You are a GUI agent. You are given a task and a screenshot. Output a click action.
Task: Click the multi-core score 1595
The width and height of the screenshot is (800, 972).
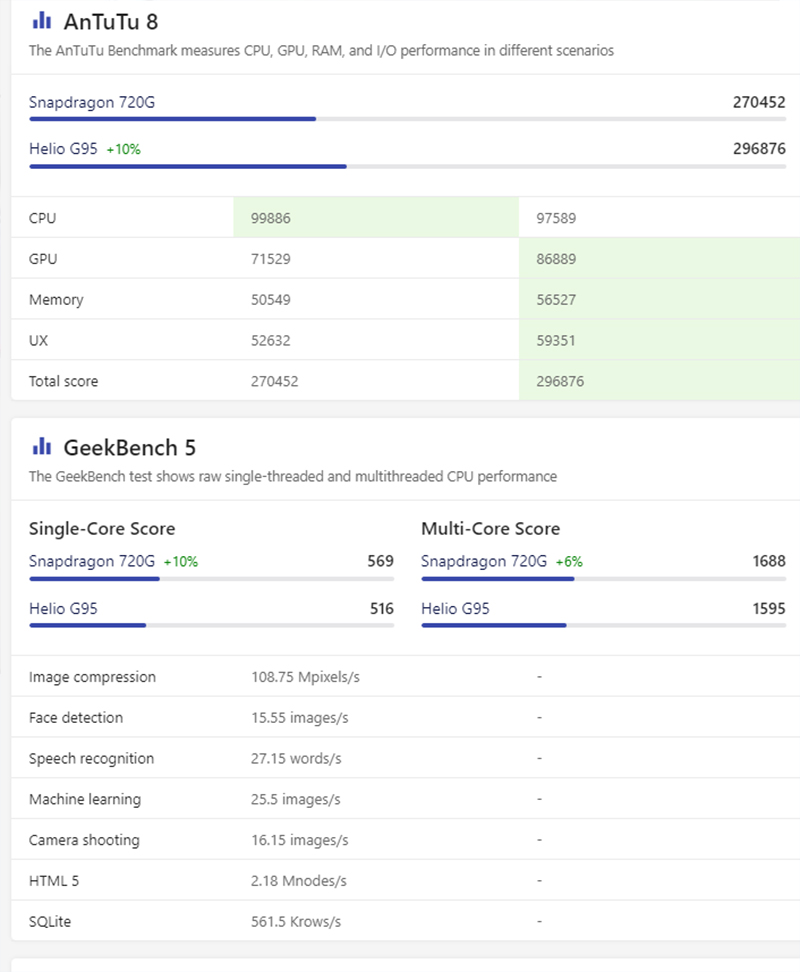(769, 609)
